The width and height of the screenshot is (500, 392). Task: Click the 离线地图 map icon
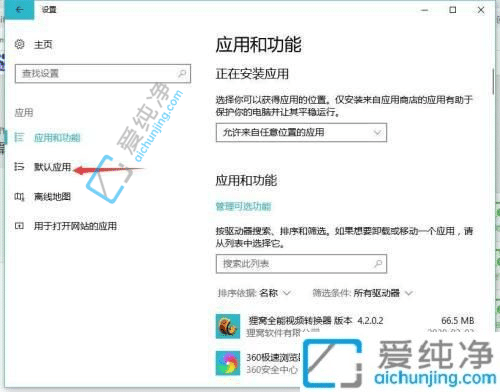[19, 197]
